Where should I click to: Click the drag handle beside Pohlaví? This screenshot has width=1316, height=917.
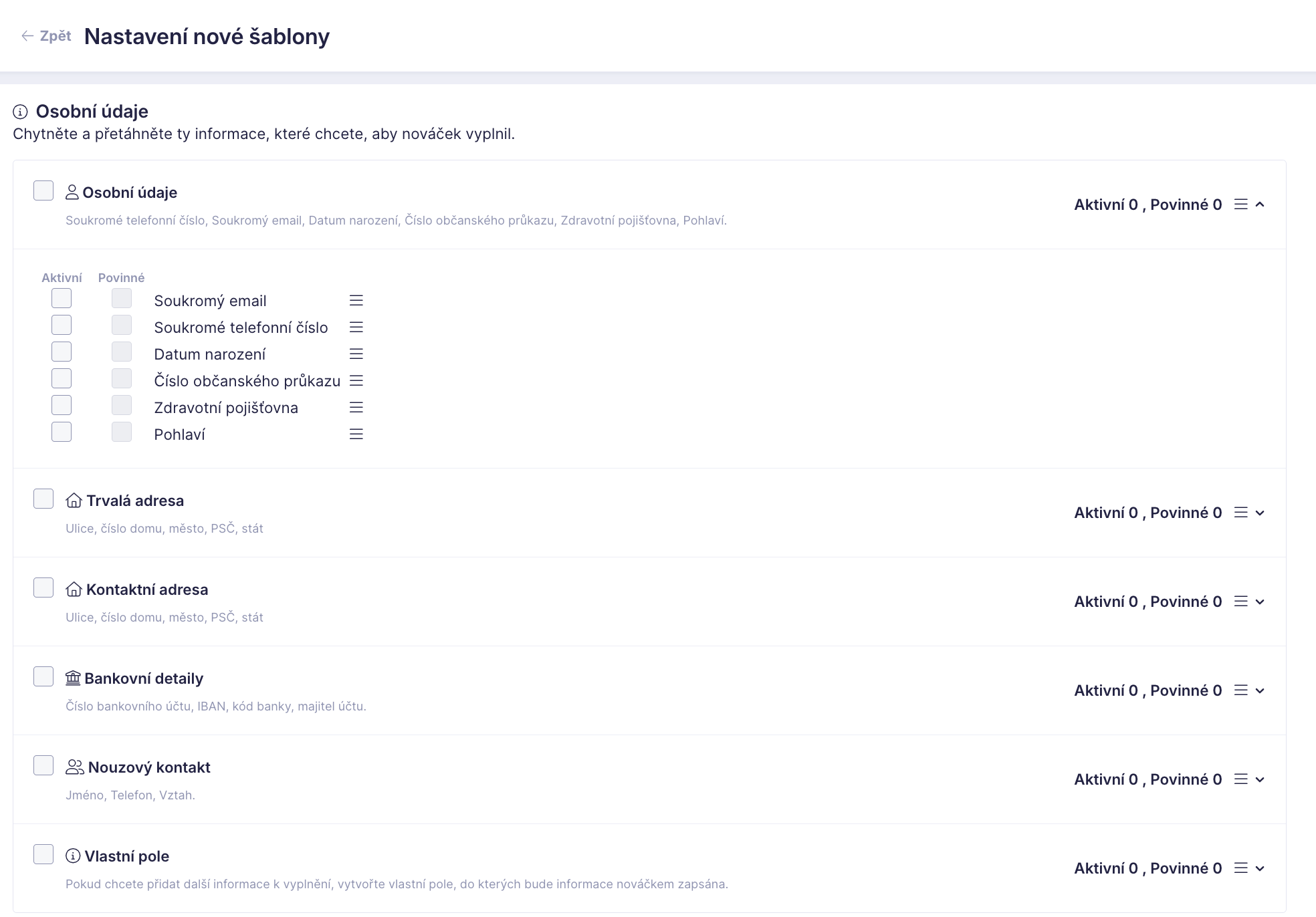coord(356,434)
